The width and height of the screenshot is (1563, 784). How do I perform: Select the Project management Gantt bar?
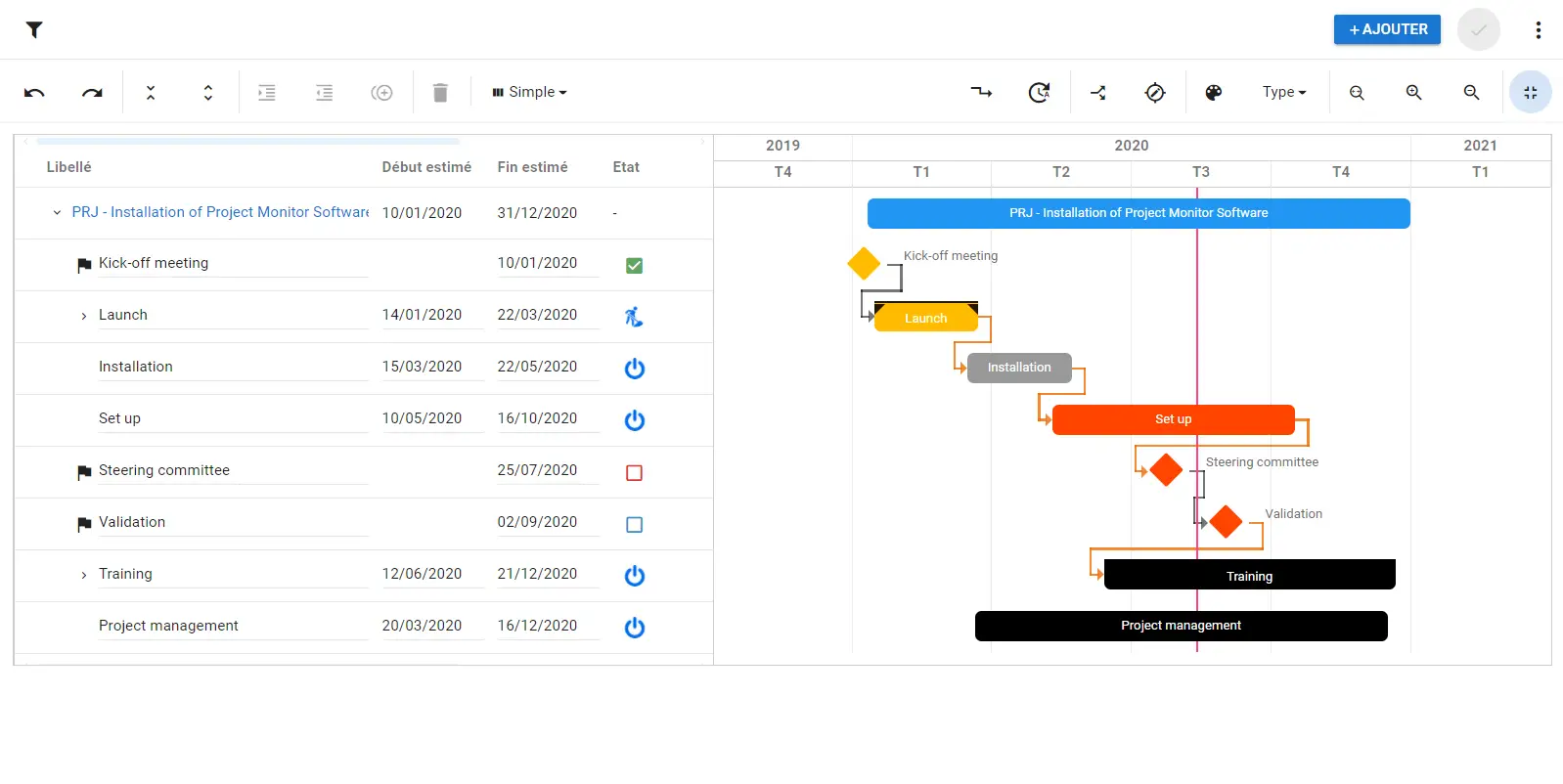1181,626
